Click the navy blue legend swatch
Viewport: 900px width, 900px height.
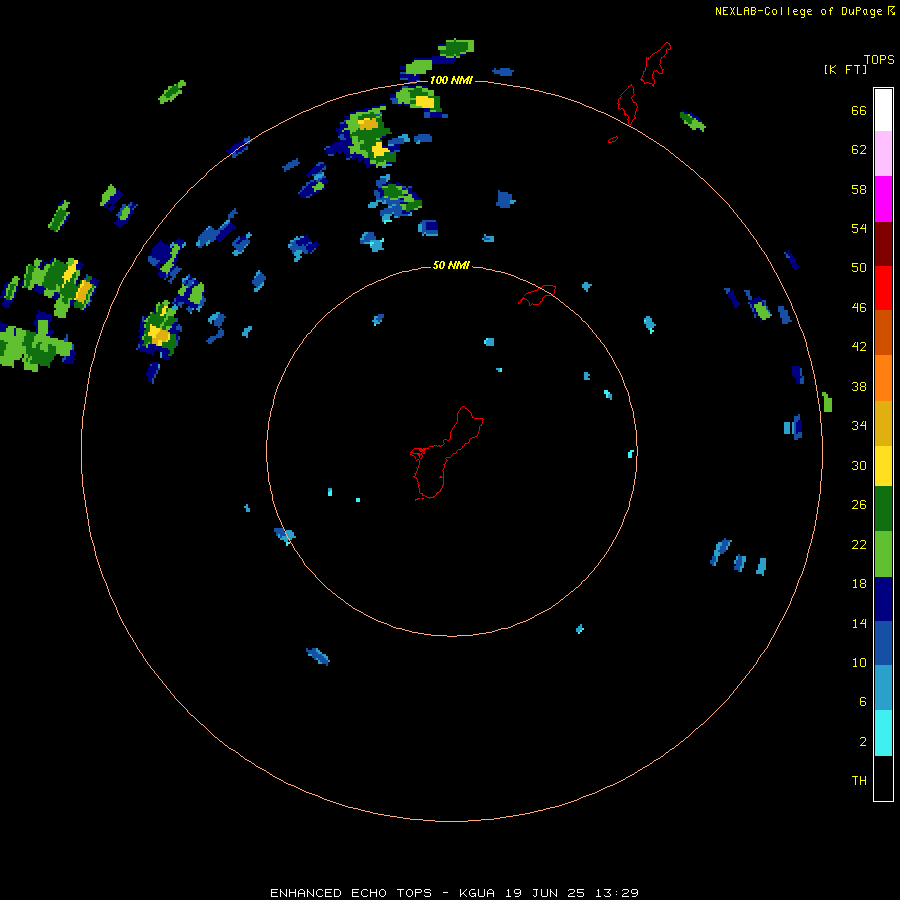pyautogui.click(x=883, y=599)
